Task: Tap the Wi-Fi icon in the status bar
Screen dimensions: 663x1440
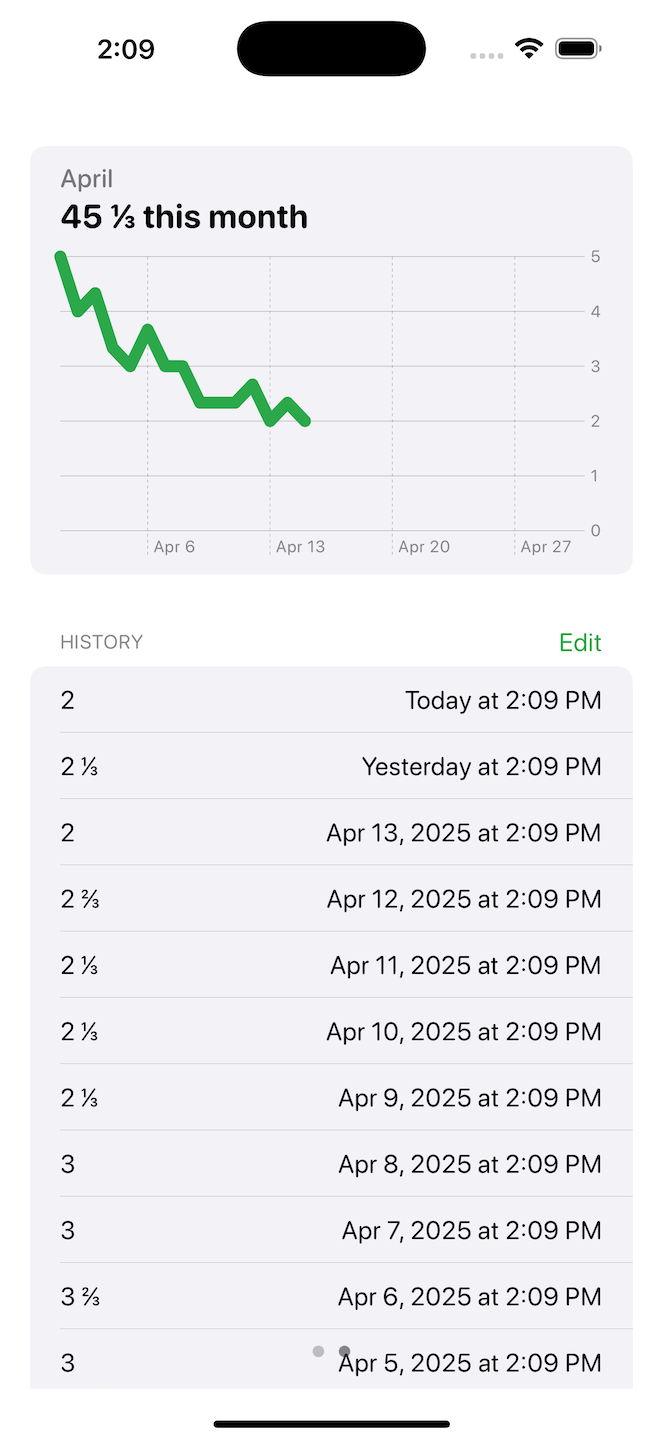Action: (x=529, y=47)
